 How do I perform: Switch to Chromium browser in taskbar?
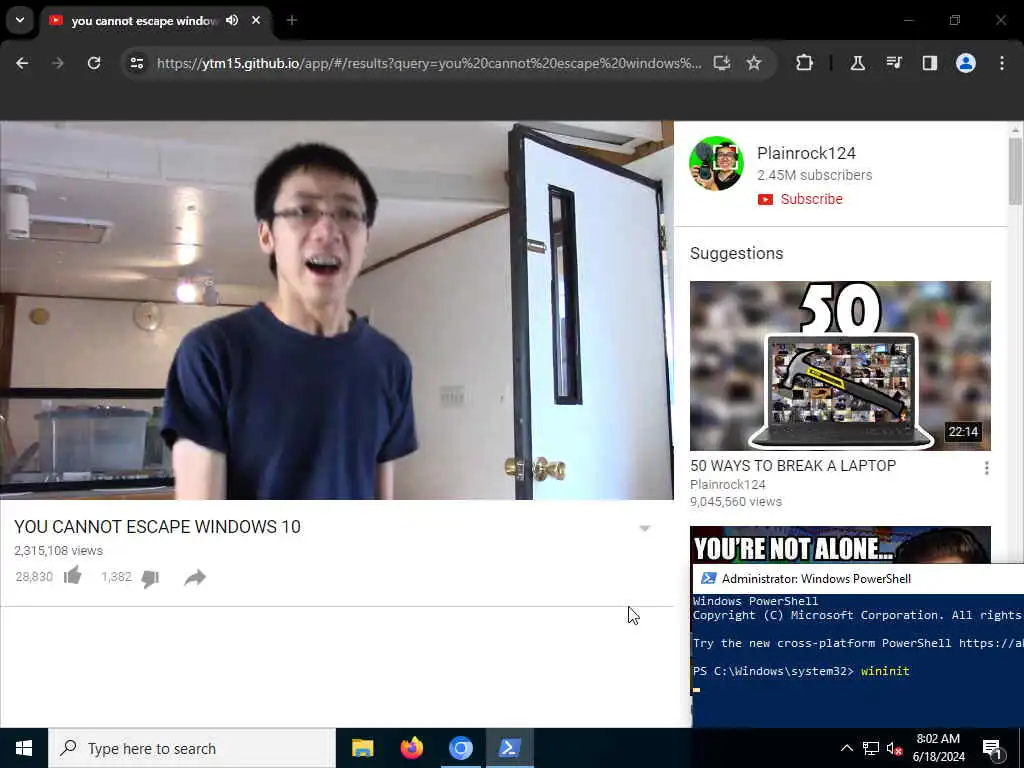coord(460,748)
